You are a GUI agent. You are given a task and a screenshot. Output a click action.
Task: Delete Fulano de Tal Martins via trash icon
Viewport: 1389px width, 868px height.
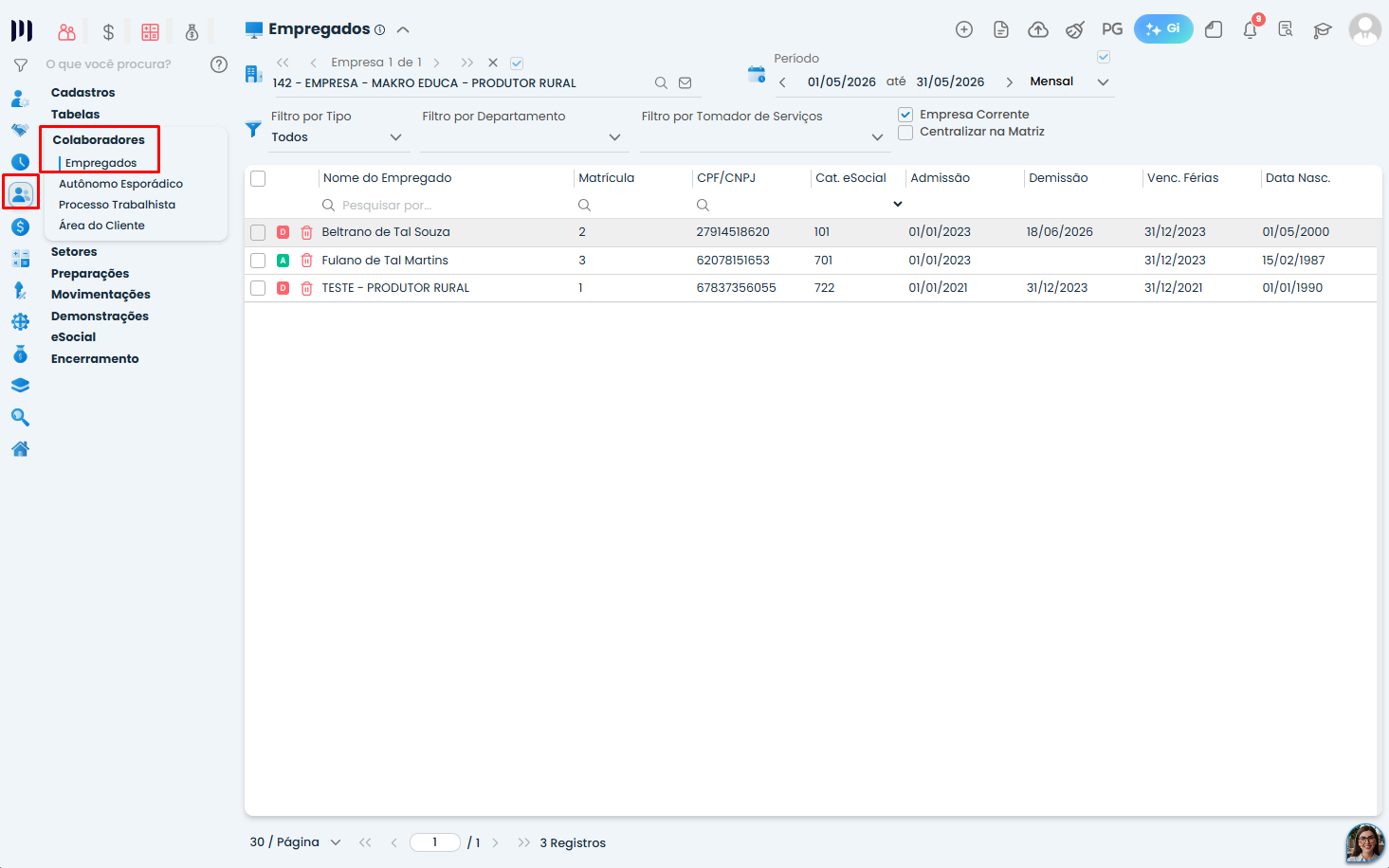point(306,261)
